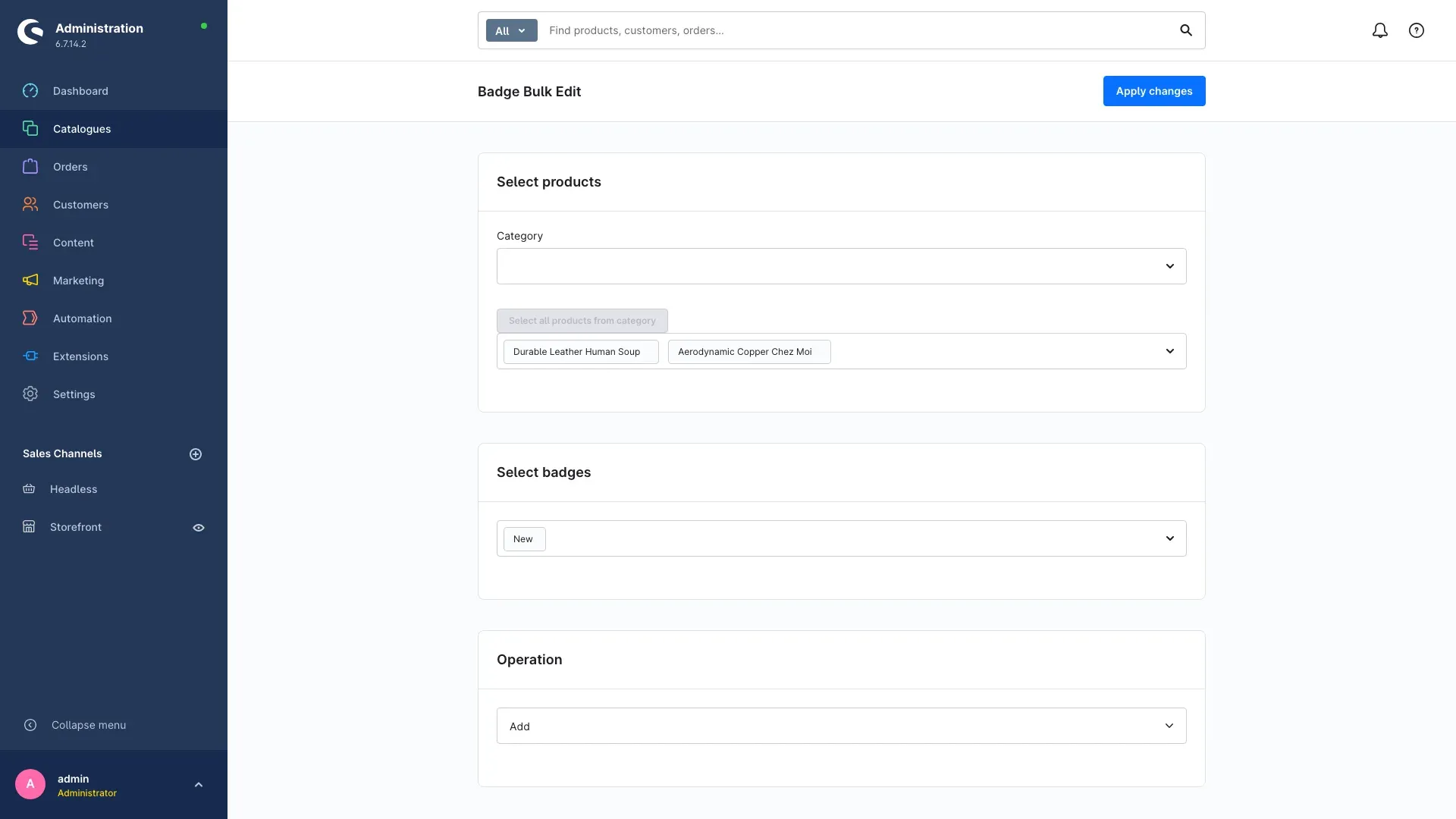This screenshot has width=1456, height=819.
Task: Focus the global search input field
Action: (857, 30)
